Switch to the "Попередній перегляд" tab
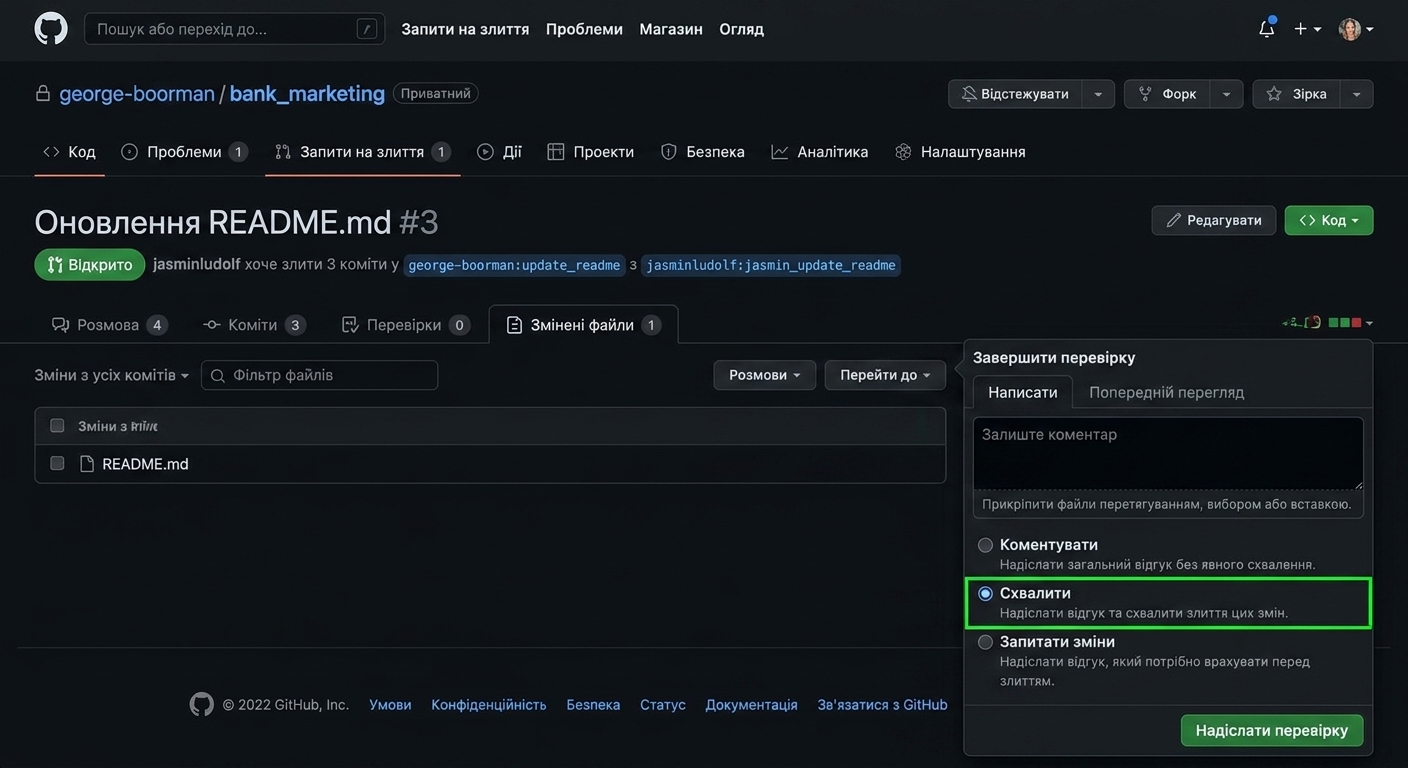Screen dimensions: 1408x768 tap(1167, 392)
